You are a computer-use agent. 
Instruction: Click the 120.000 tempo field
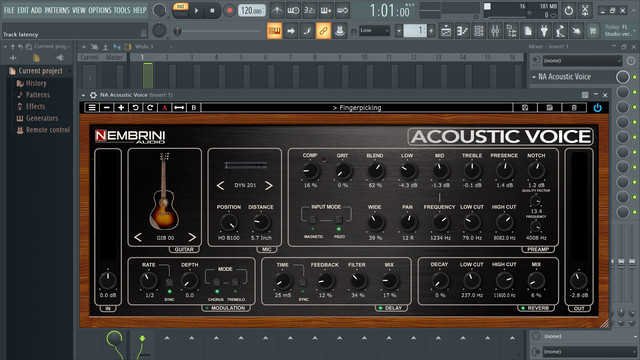click(251, 11)
